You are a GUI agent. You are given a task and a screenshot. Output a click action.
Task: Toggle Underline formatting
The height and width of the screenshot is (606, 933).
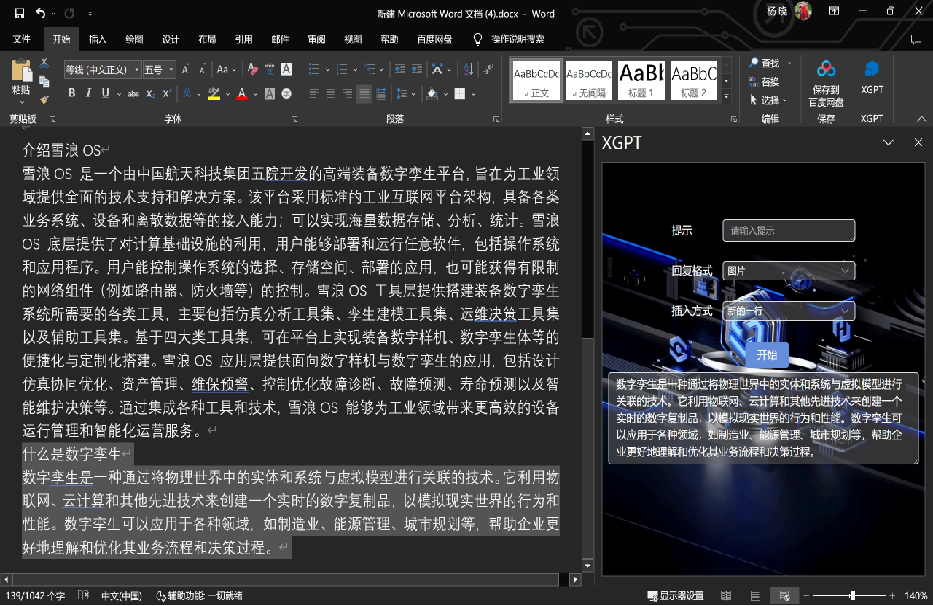[x=105, y=93]
